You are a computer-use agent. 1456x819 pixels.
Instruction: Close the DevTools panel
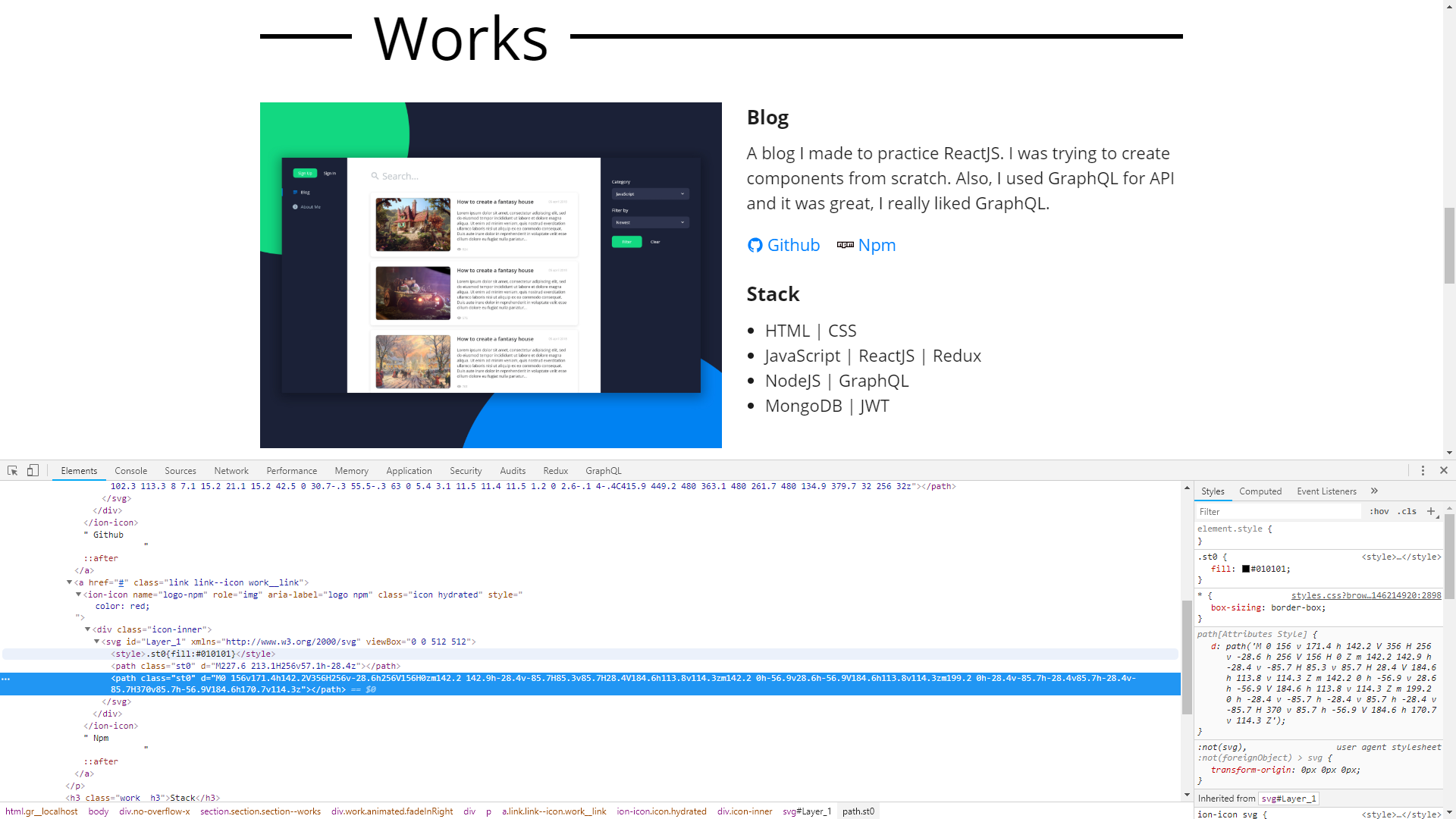(x=1444, y=471)
